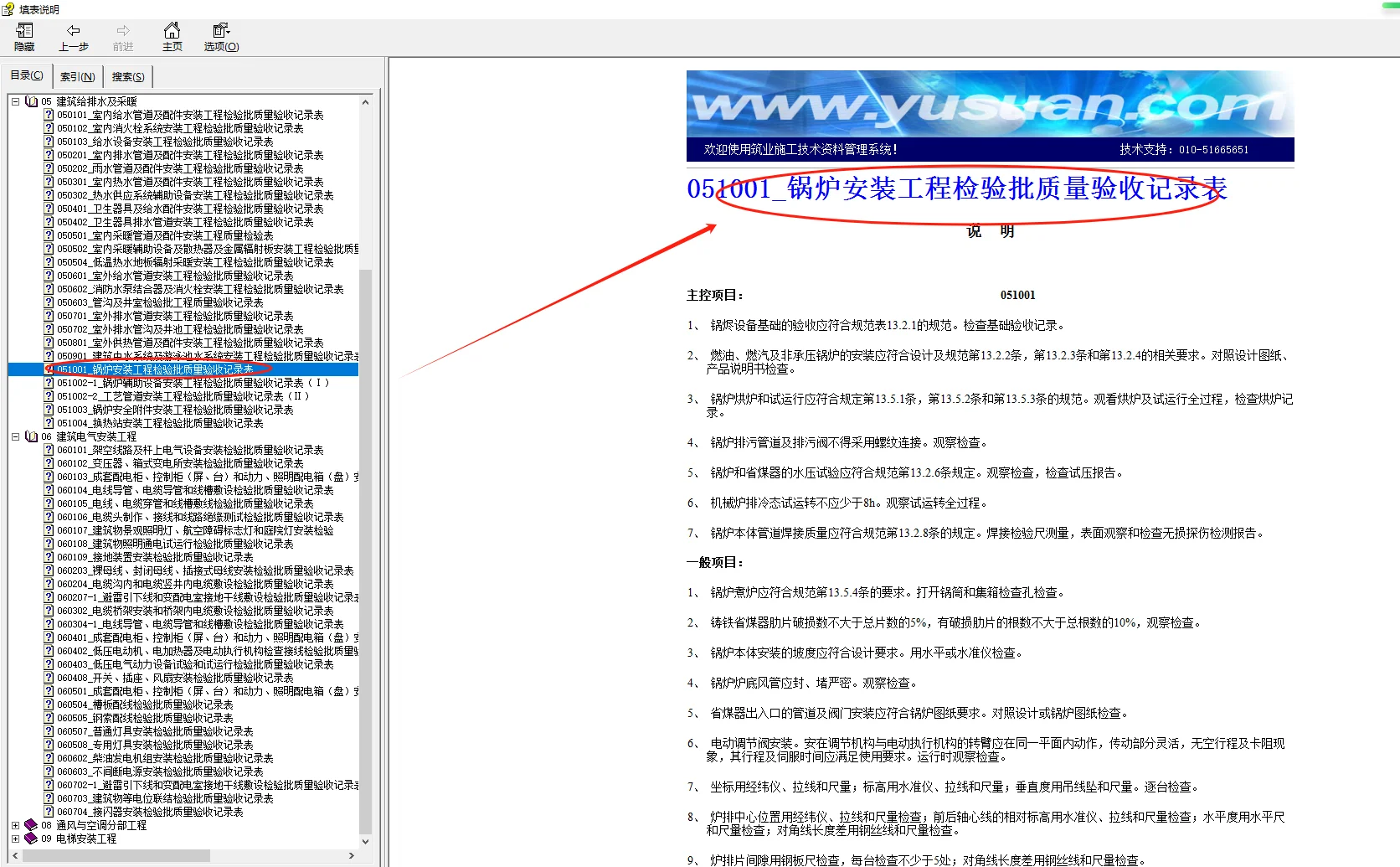The image size is (1400, 867).
Task: Go to home page via 主页 icon
Action: coord(172,37)
